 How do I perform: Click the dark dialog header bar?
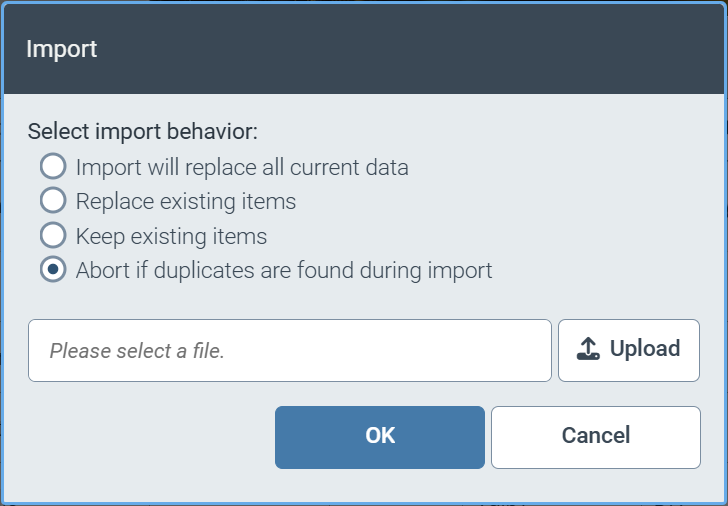click(400, 49)
